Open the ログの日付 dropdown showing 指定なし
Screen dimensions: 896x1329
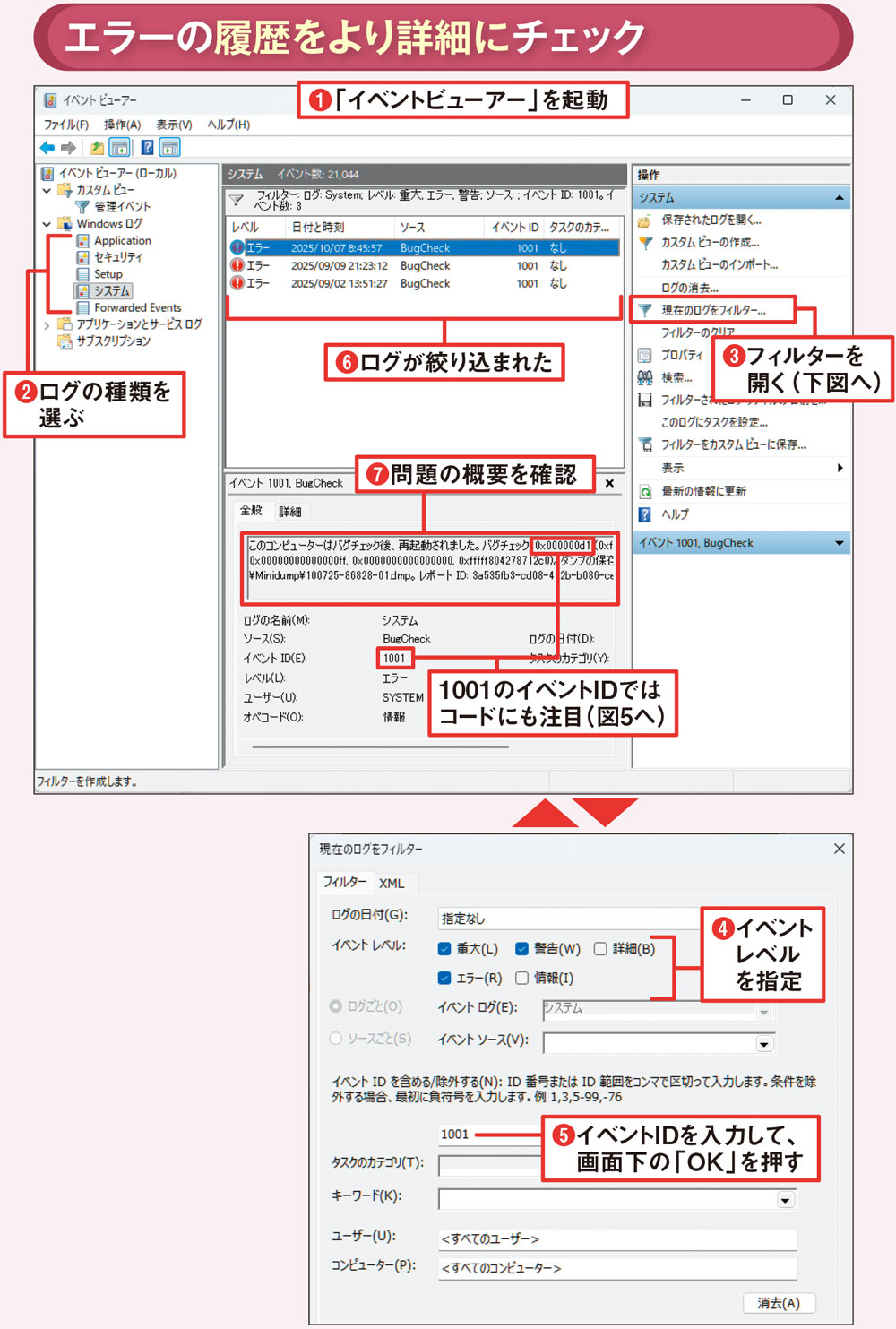571,919
